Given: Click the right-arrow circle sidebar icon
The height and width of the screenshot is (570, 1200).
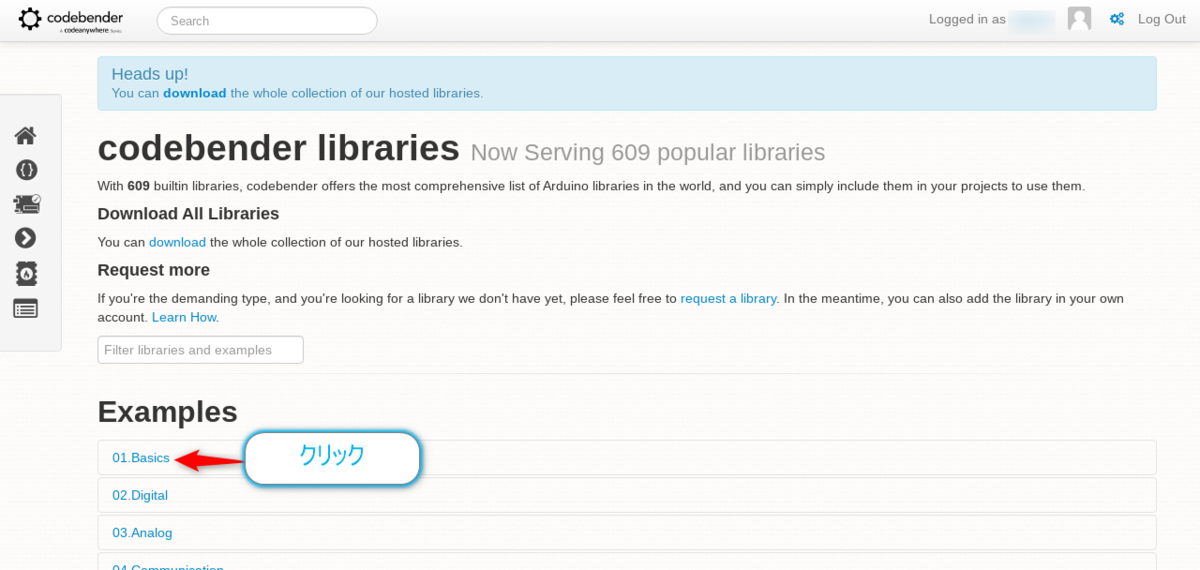Looking at the screenshot, I should 26,238.
